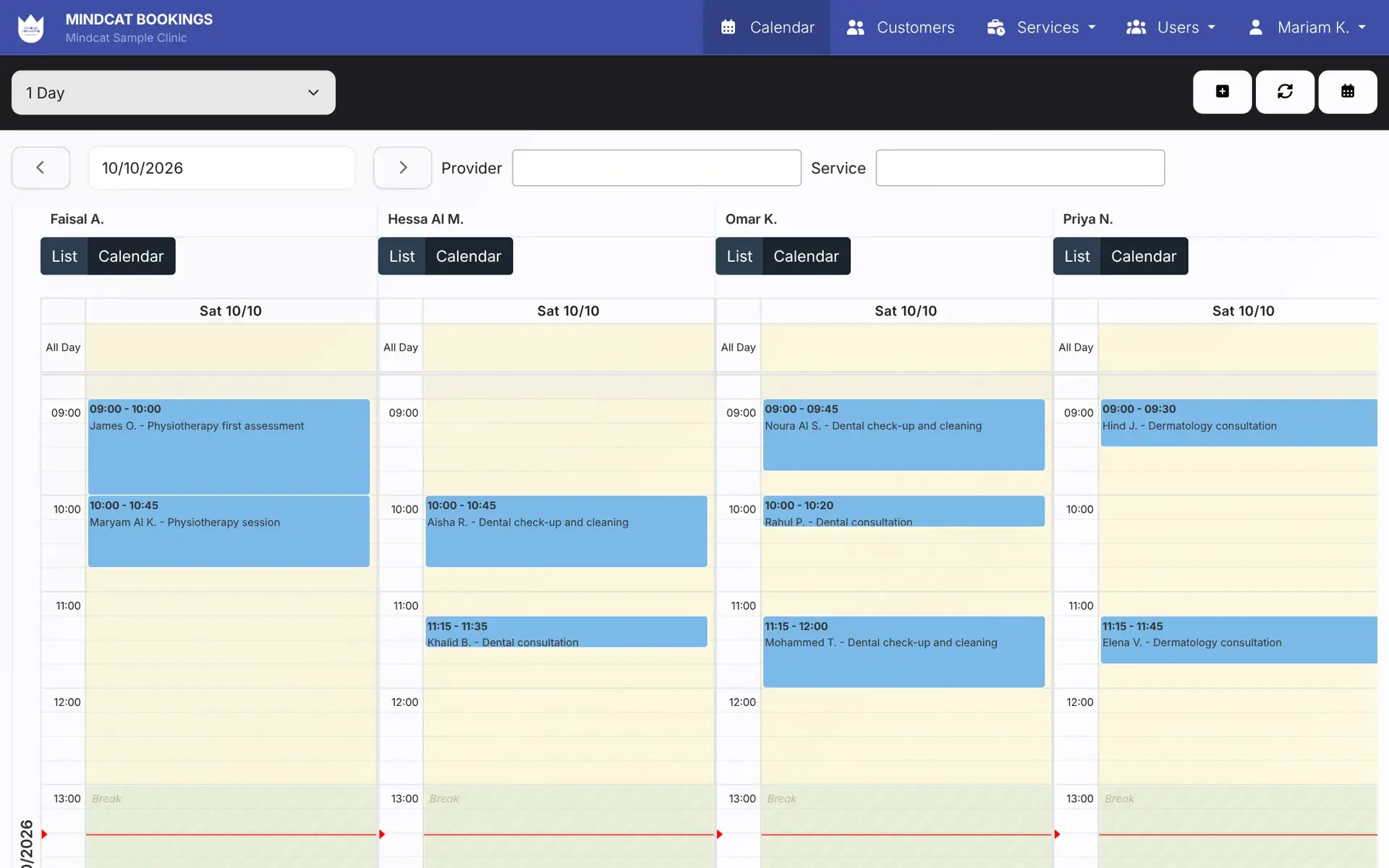This screenshot has width=1389, height=868.
Task: Switch Priya N. to Calendar view
Action: click(1144, 256)
